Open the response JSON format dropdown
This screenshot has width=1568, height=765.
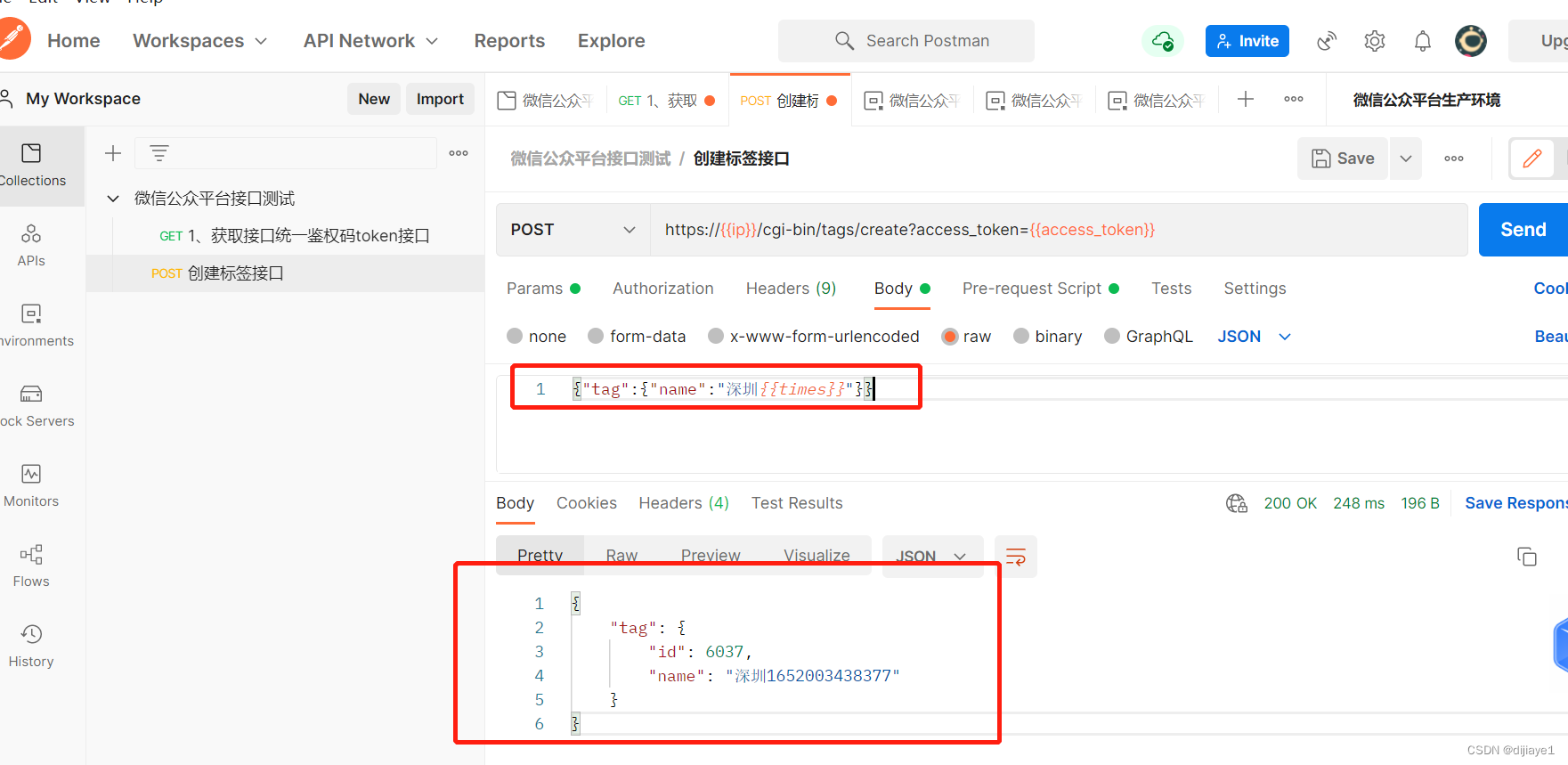click(932, 557)
